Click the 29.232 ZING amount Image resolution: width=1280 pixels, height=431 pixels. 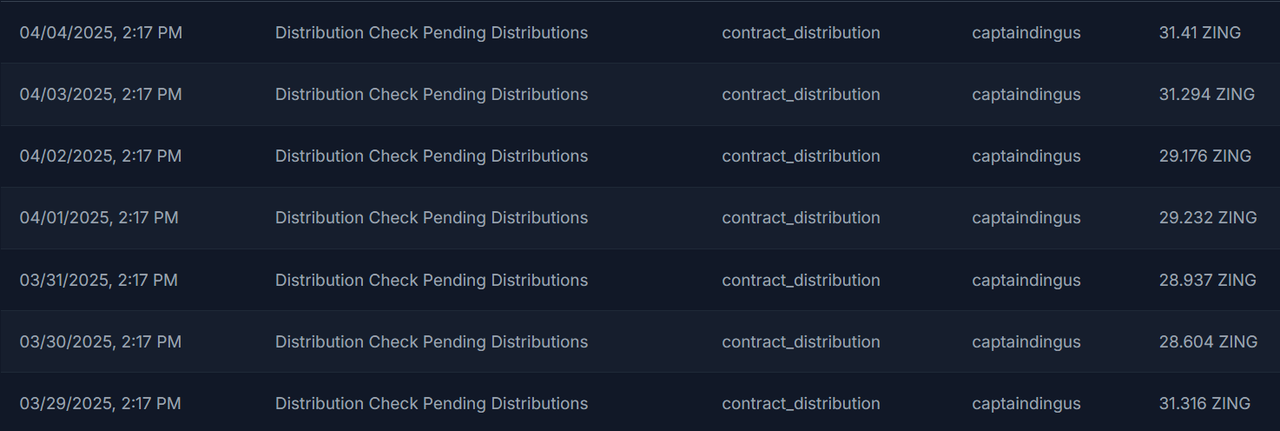(1208, 218)
